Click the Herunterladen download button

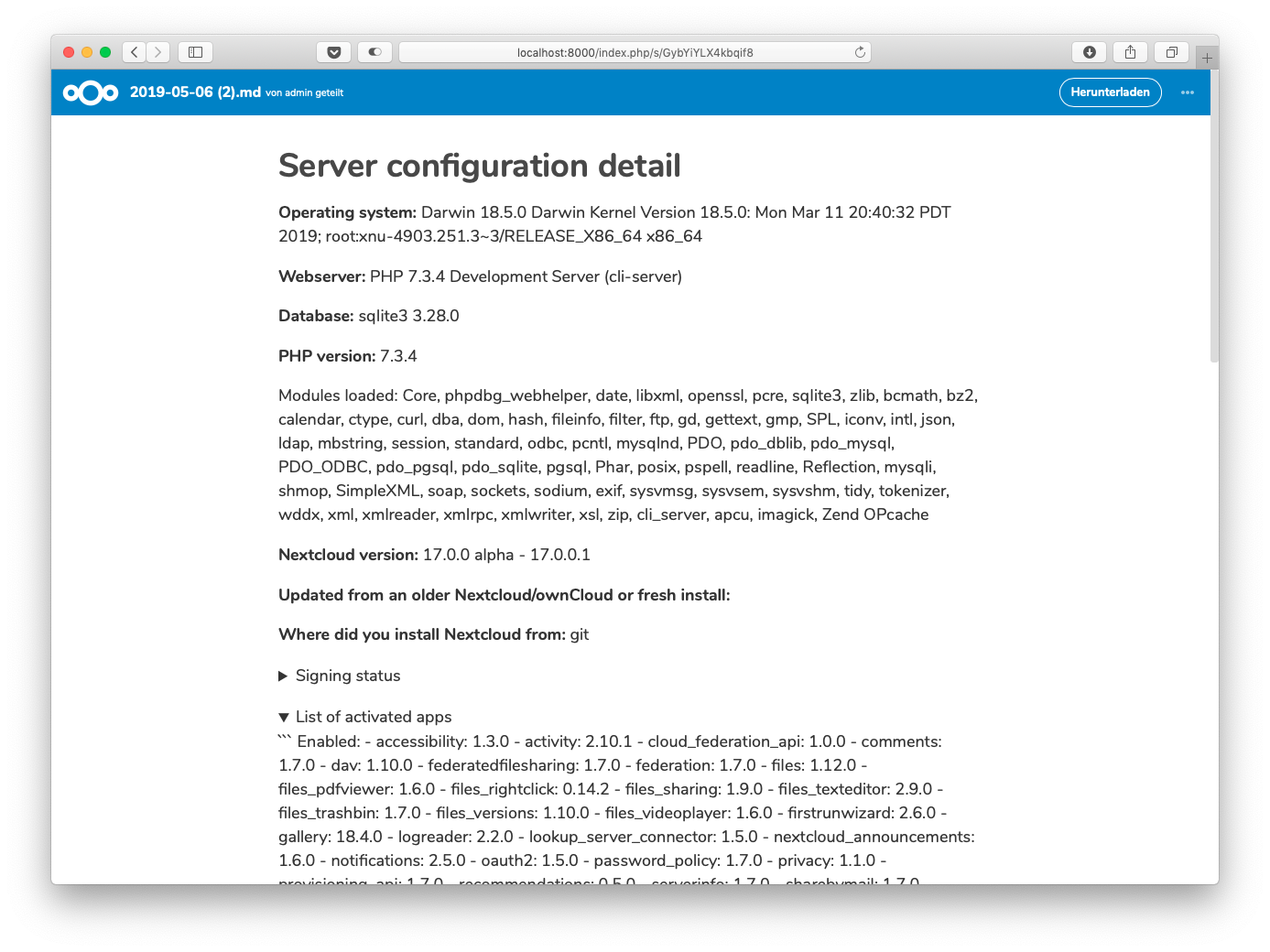[x=1111, y=92]
